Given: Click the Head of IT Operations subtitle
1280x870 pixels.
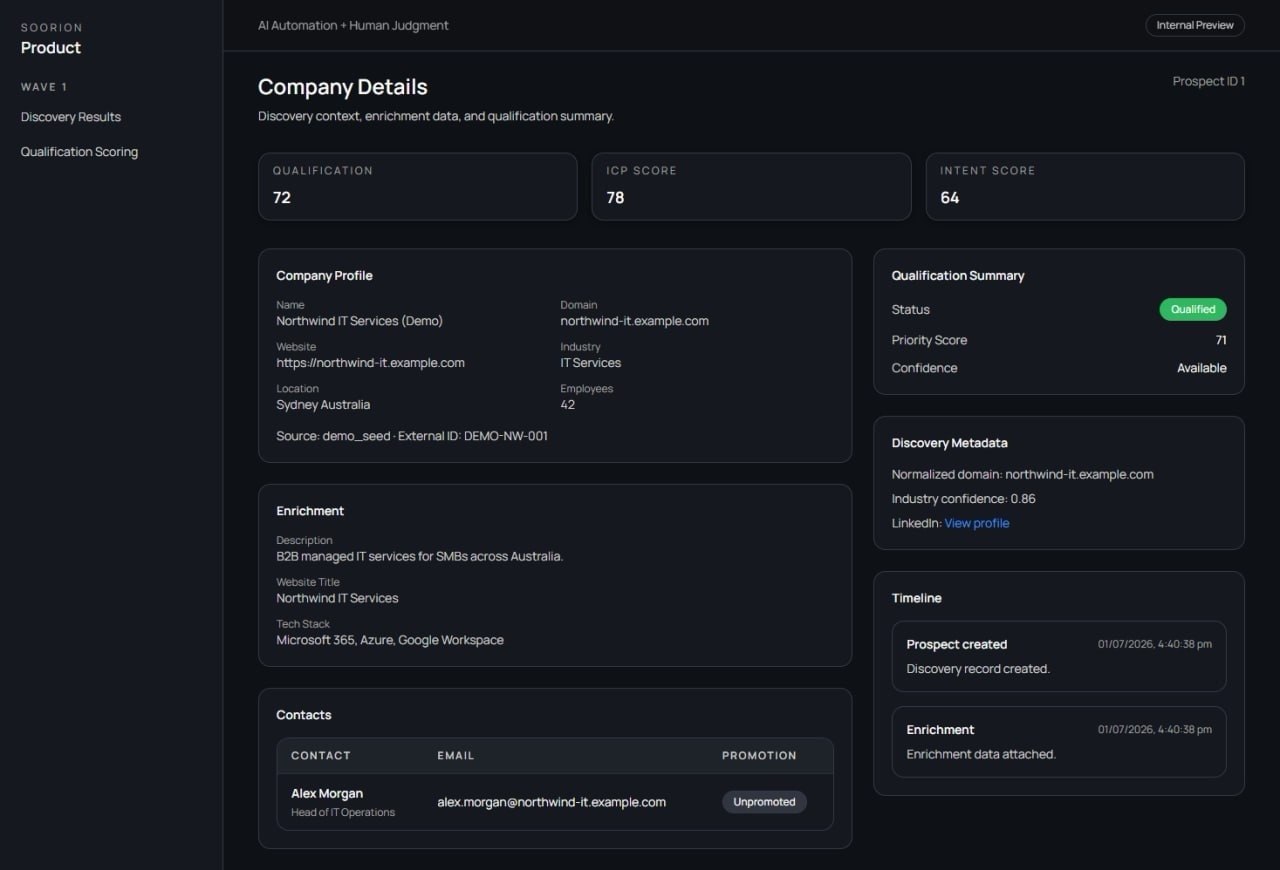Looking at the screenshot, I should (x=343, y=813).
